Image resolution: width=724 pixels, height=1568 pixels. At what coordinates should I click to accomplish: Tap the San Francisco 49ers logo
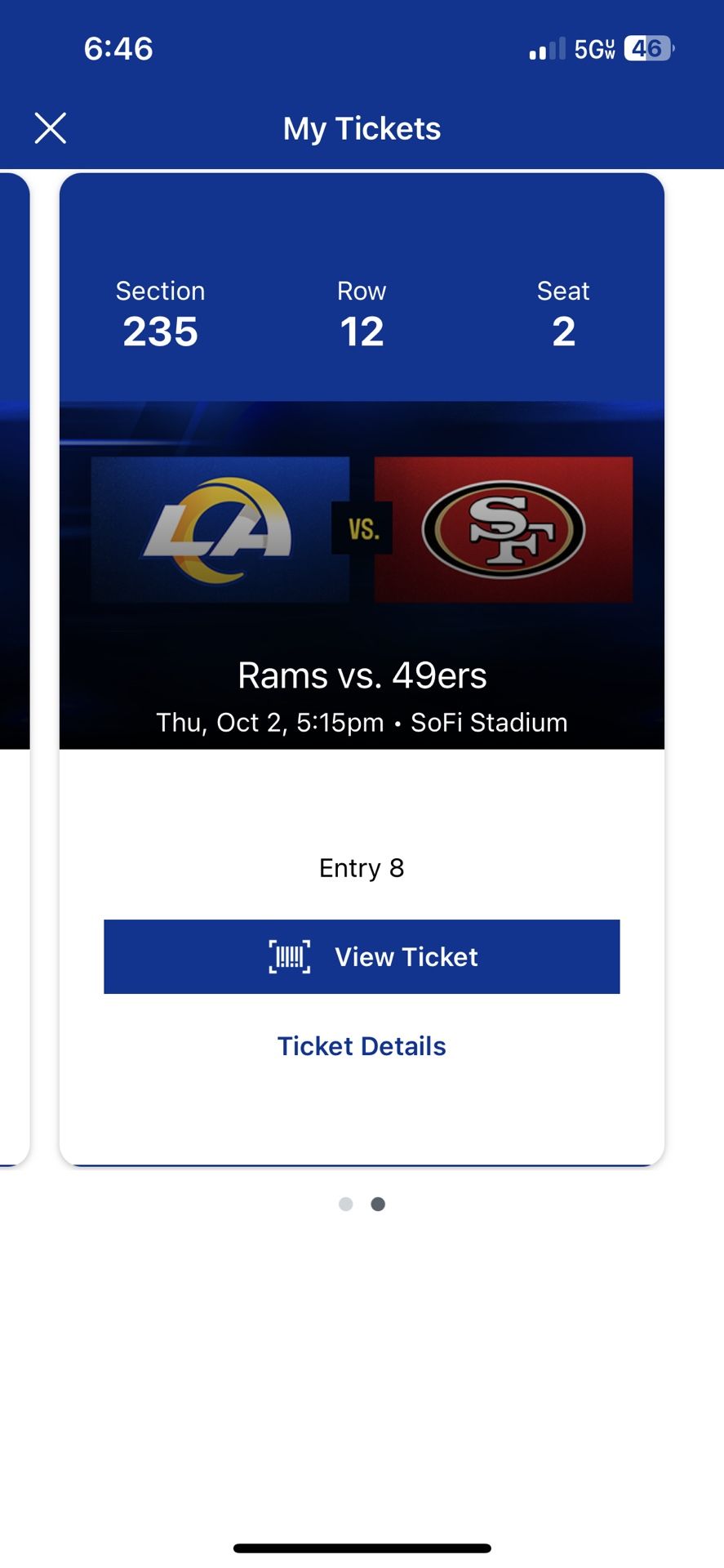tap(504, 529)
